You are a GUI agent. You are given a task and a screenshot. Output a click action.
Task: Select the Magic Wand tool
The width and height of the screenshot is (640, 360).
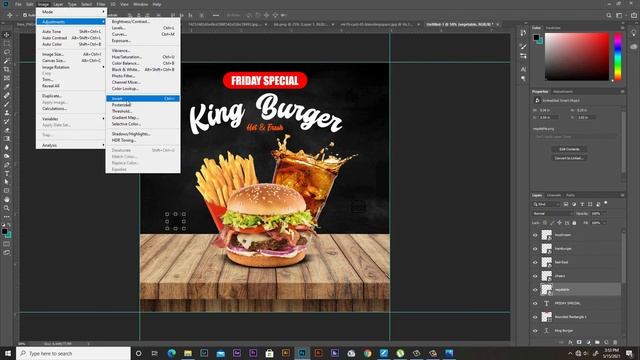[7, 60]
